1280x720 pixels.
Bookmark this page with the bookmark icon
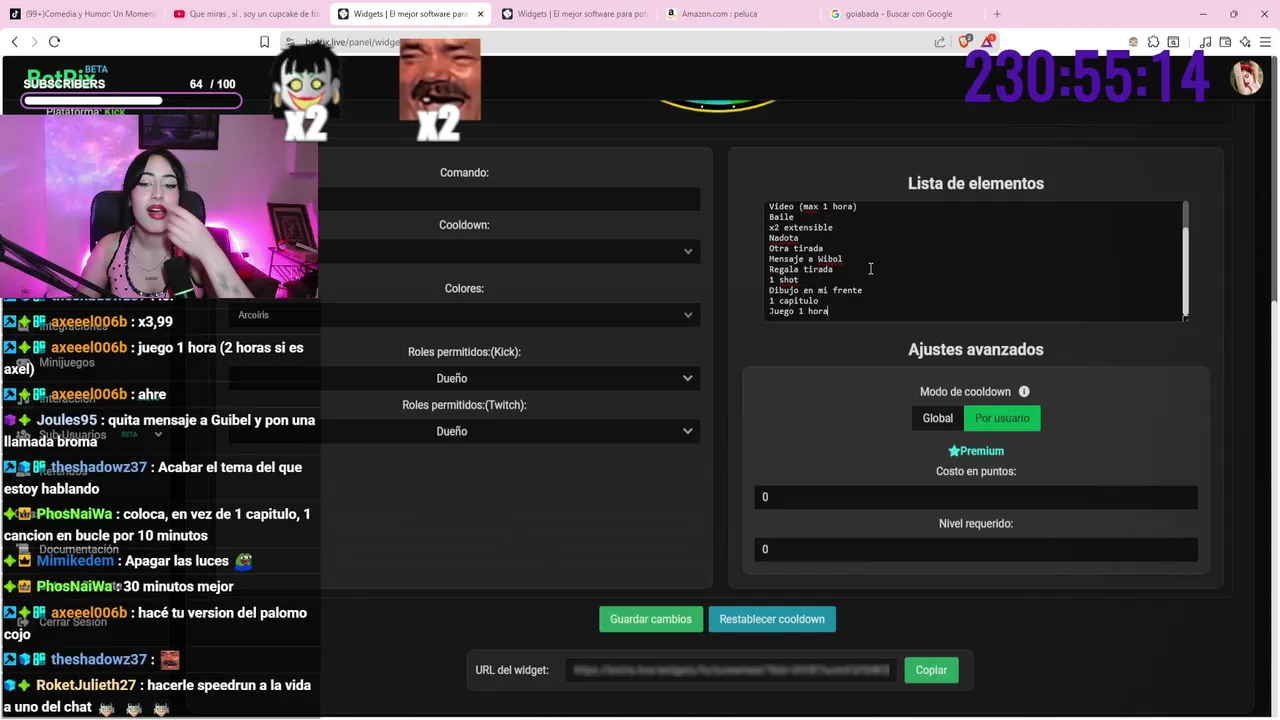(x=265, y=42)
